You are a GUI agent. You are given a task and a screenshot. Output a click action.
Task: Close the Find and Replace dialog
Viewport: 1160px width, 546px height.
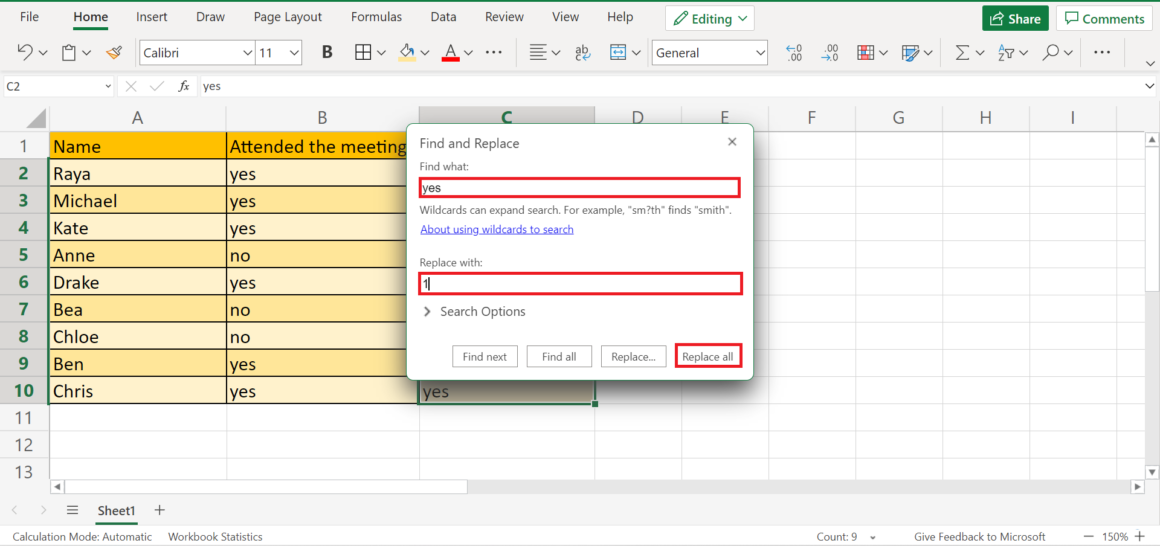[732, 141]
